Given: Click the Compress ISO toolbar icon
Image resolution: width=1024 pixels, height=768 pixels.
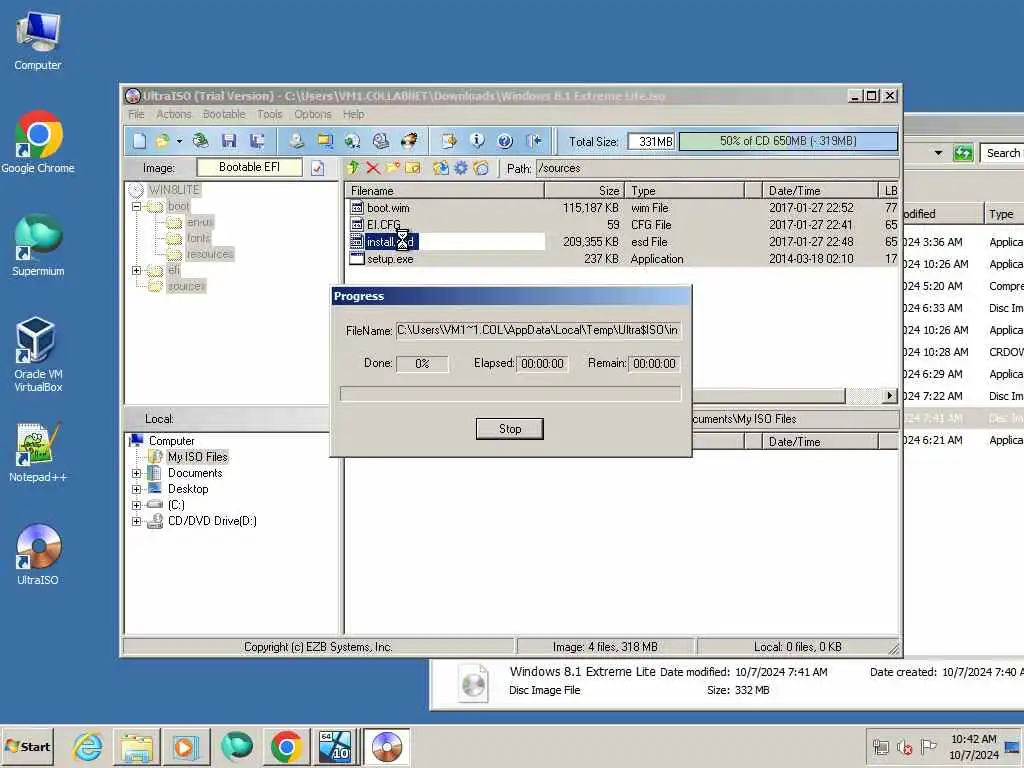Looking at the screenshot, I should point(325,141).
